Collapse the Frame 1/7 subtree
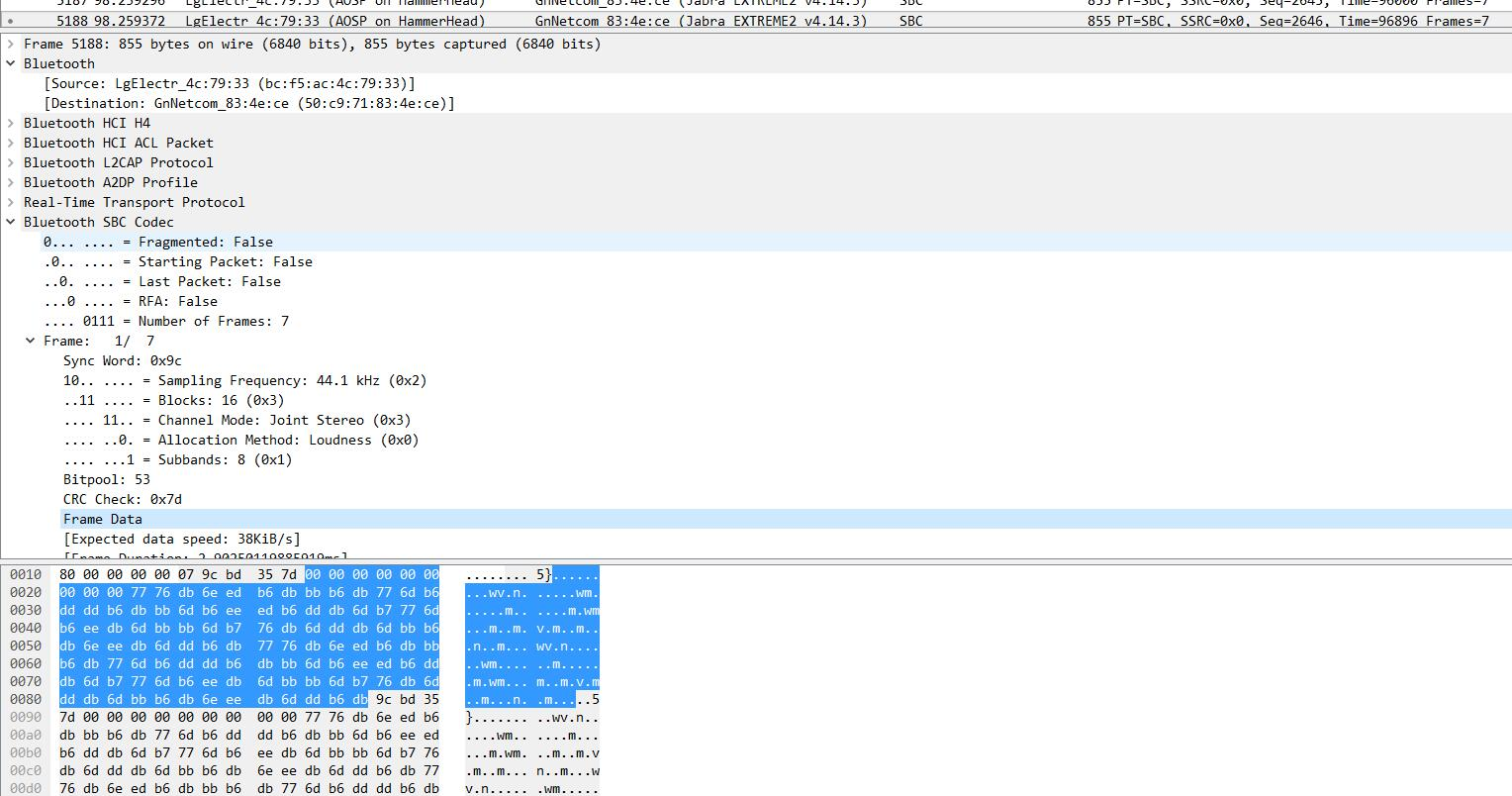The height and width of the screenshot is (796, 1512). (31, 341)
